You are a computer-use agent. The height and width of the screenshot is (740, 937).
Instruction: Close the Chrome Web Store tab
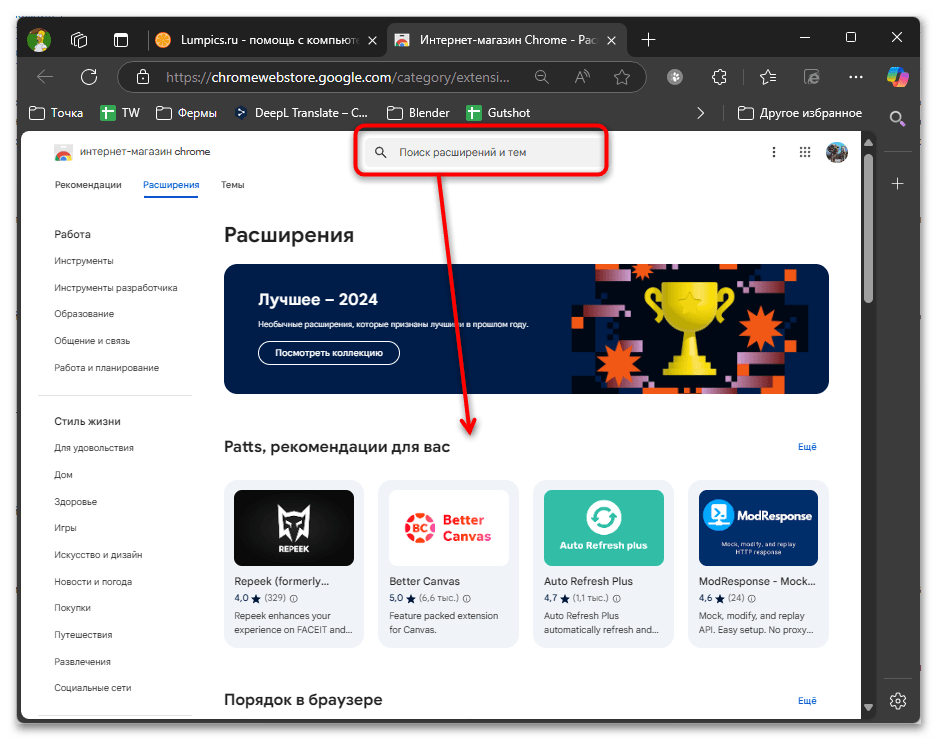[611, 40]
